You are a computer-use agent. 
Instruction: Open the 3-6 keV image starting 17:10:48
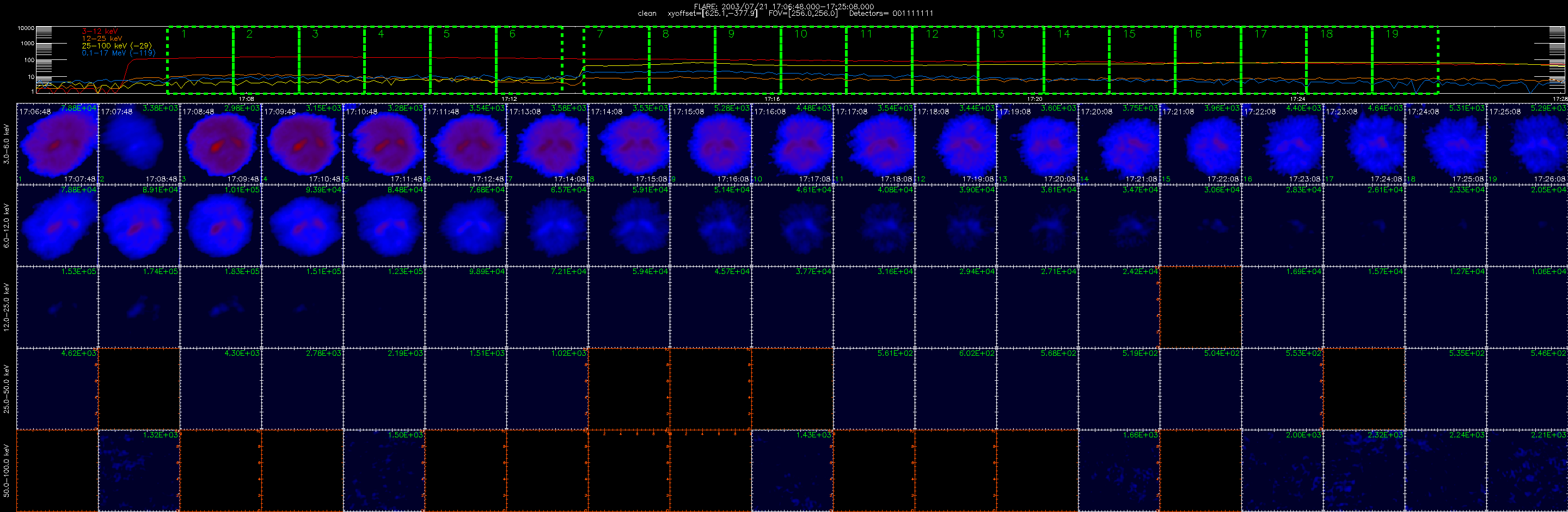pyautogui.click(x=384, y=143)
